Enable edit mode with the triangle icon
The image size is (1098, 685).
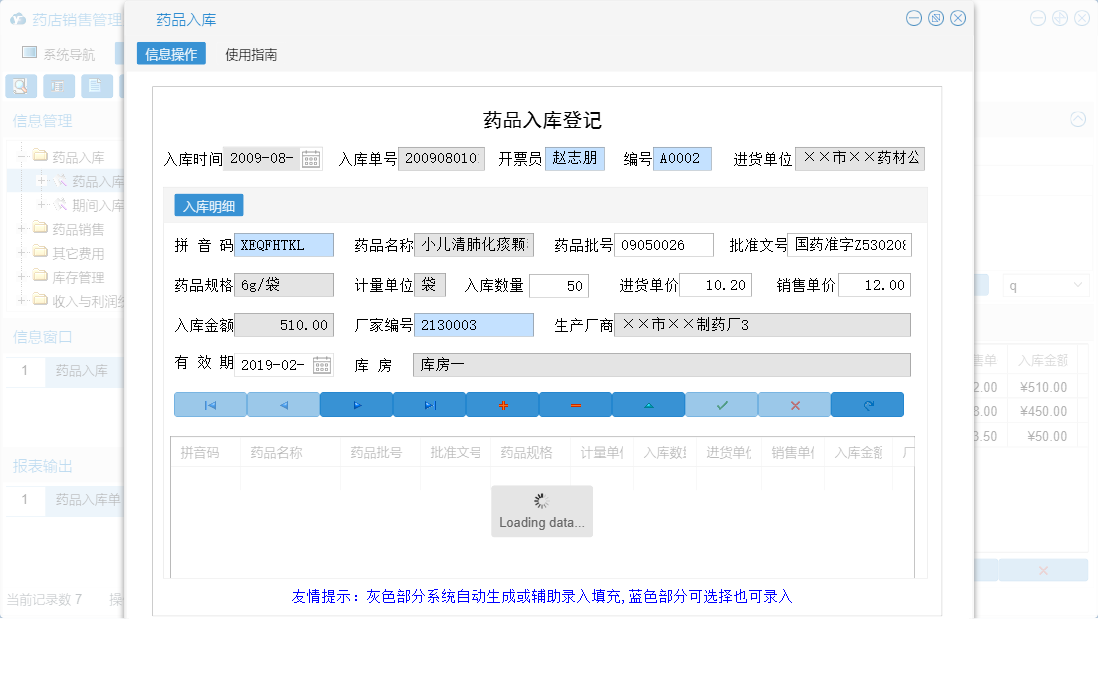(x=648, y=404)
